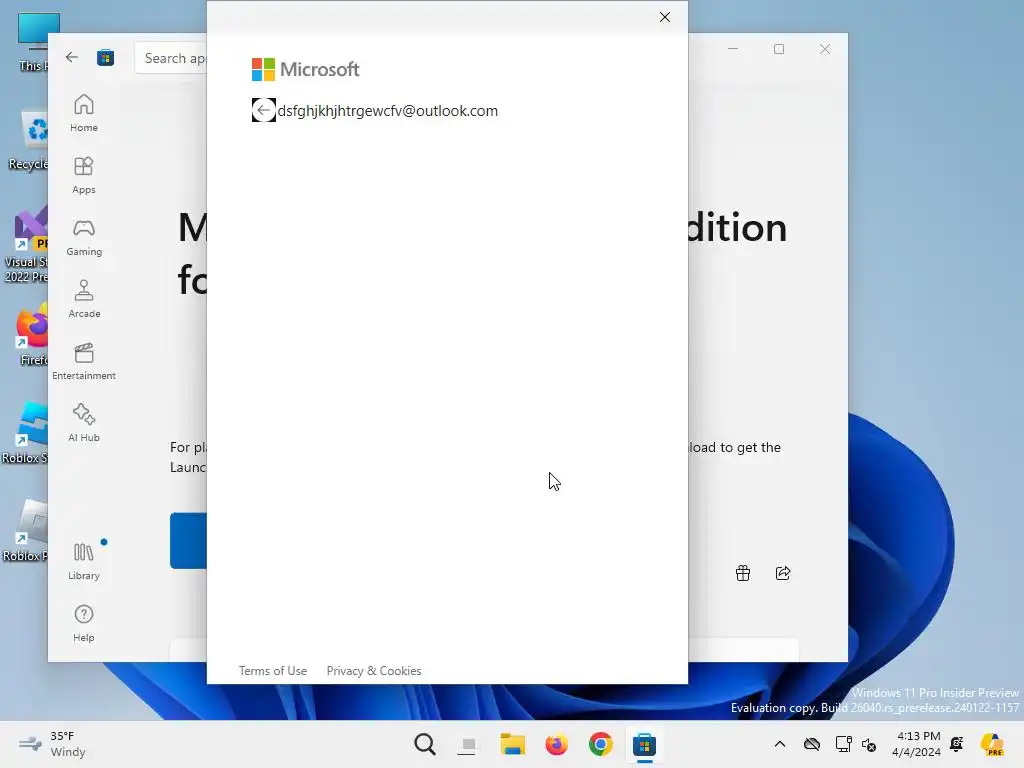Open Gaming section in Store sidebar
This screenshot has height=768, width=1024.
click(84, 237)
